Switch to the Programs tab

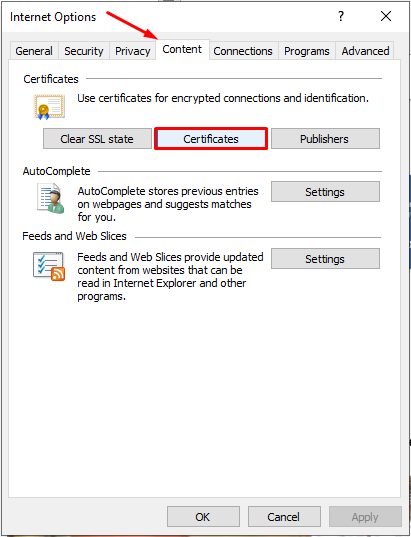(307, 51)
